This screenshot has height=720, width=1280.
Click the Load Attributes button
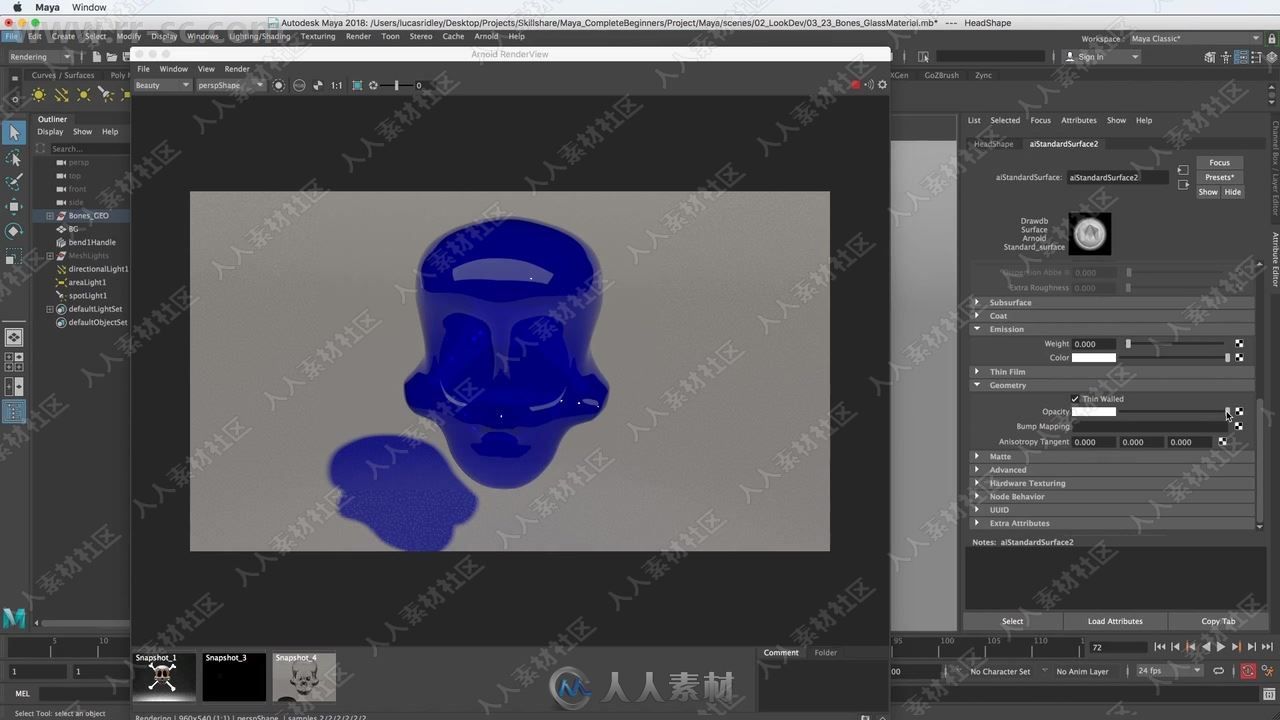1115,621
